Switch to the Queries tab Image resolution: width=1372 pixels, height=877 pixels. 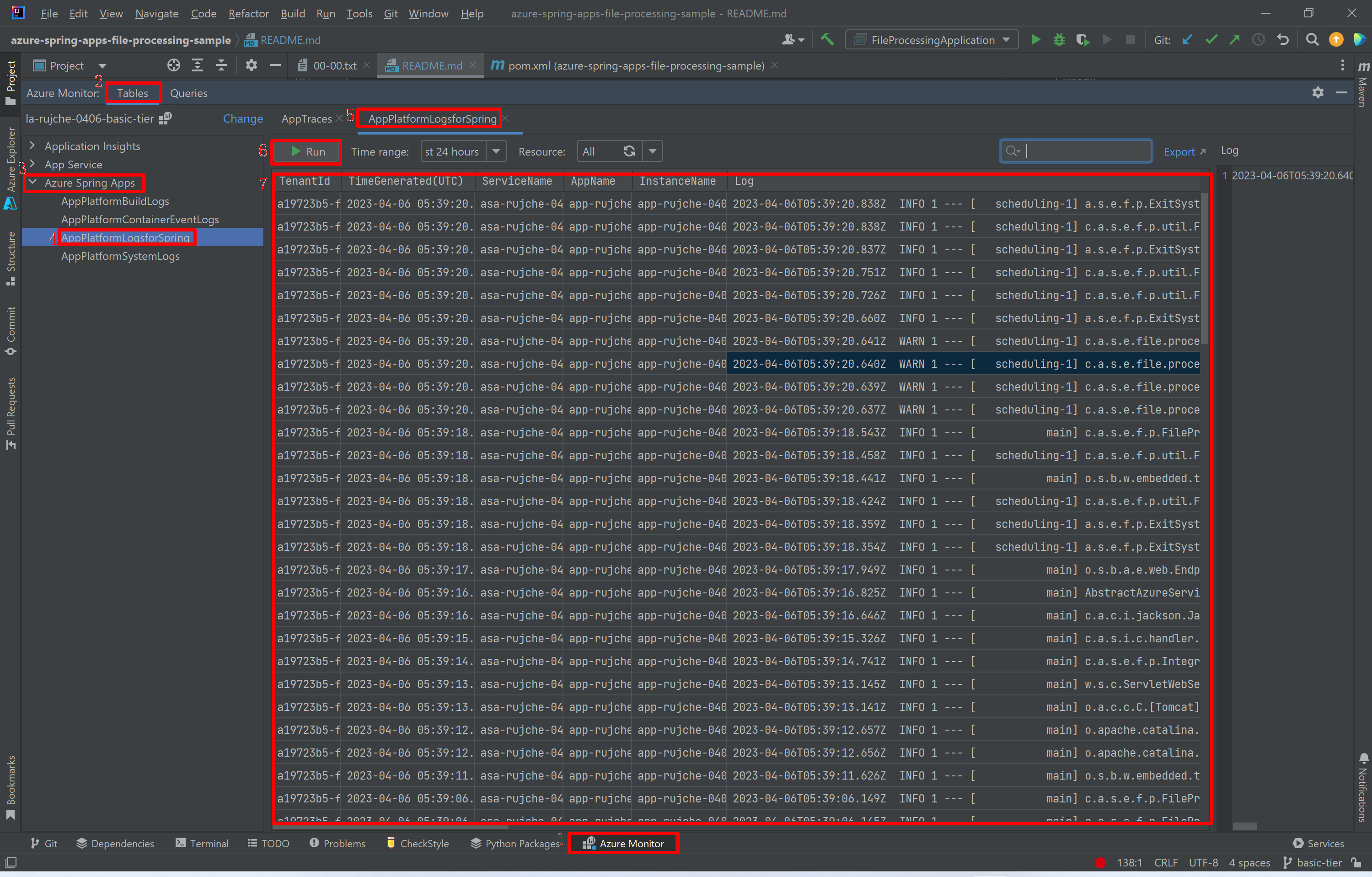[x=188, y=93]
